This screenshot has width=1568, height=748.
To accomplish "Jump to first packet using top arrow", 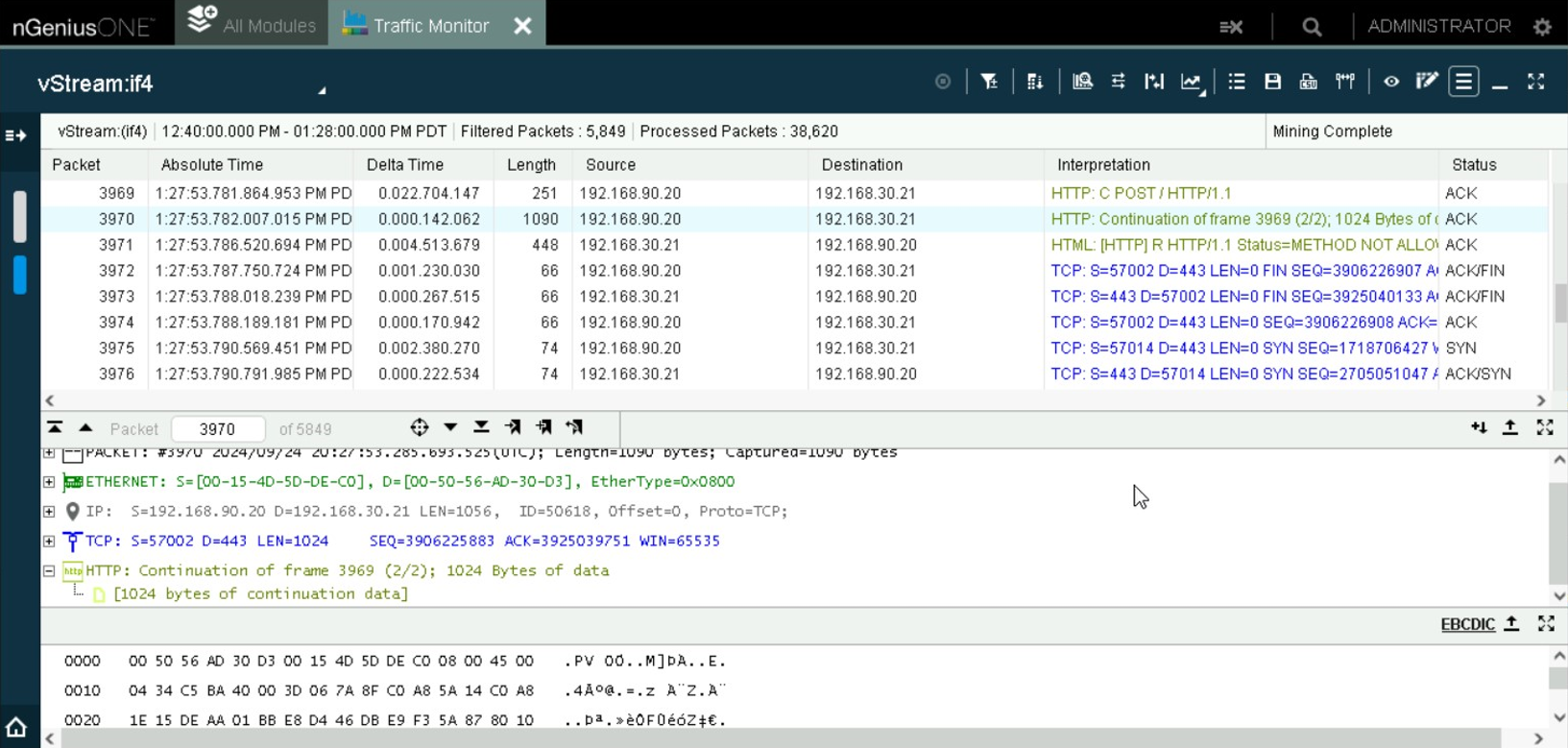I will [x=55, y=427].
